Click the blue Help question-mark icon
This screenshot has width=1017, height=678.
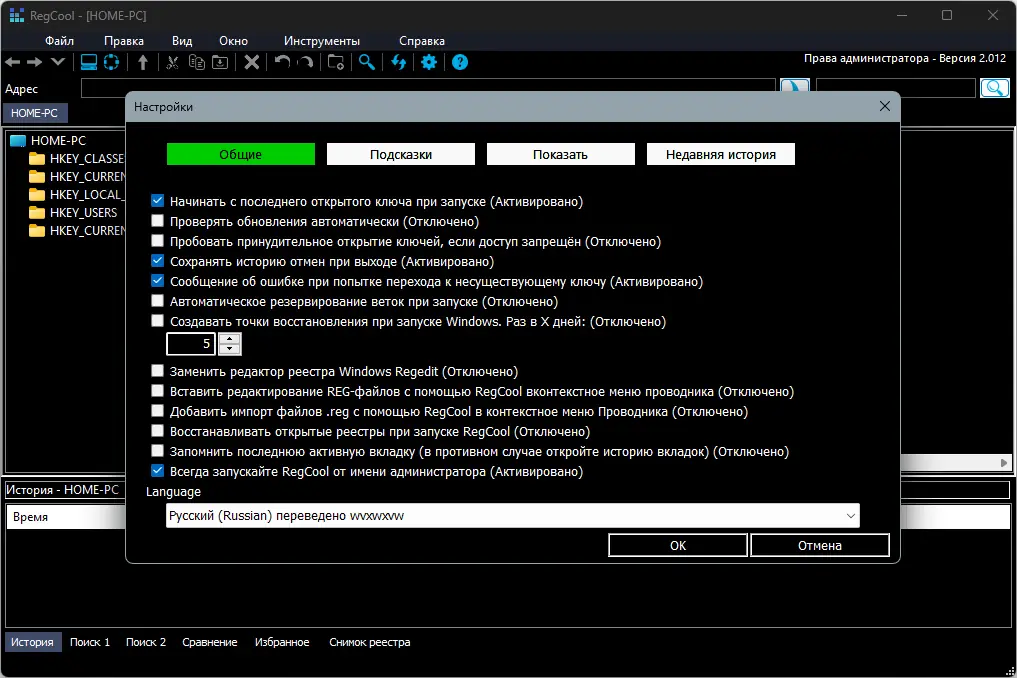(x=460, y=62)
